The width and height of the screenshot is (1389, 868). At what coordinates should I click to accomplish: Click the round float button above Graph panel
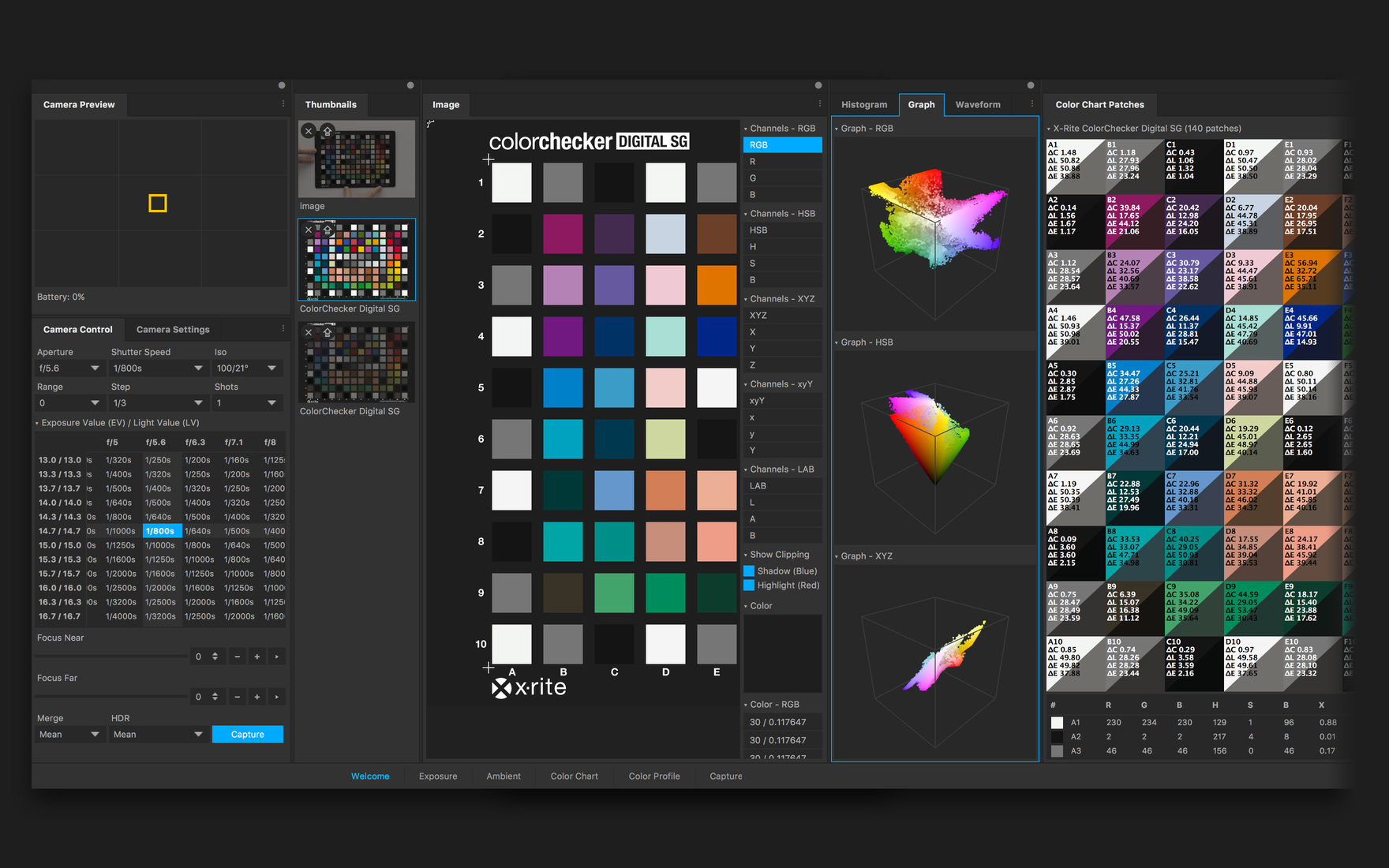tap(1031, 85)
